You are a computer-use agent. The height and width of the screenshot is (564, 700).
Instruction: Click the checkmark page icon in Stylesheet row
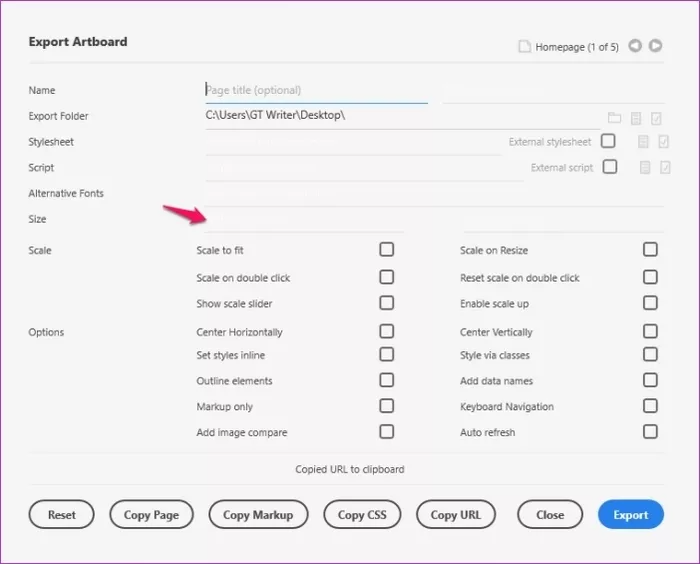tap(664, 142)
